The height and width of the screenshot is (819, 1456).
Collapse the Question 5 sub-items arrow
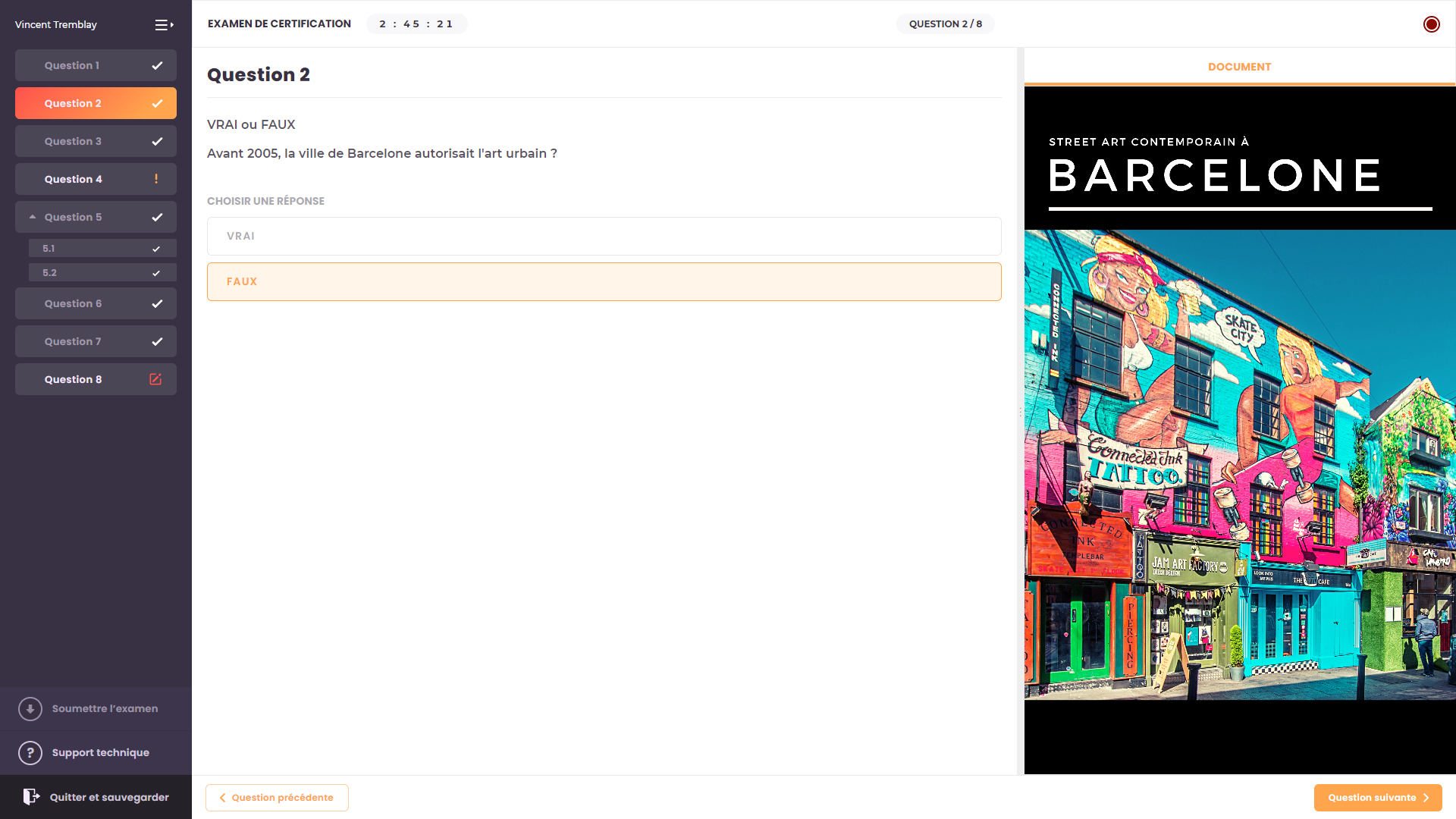33,217
